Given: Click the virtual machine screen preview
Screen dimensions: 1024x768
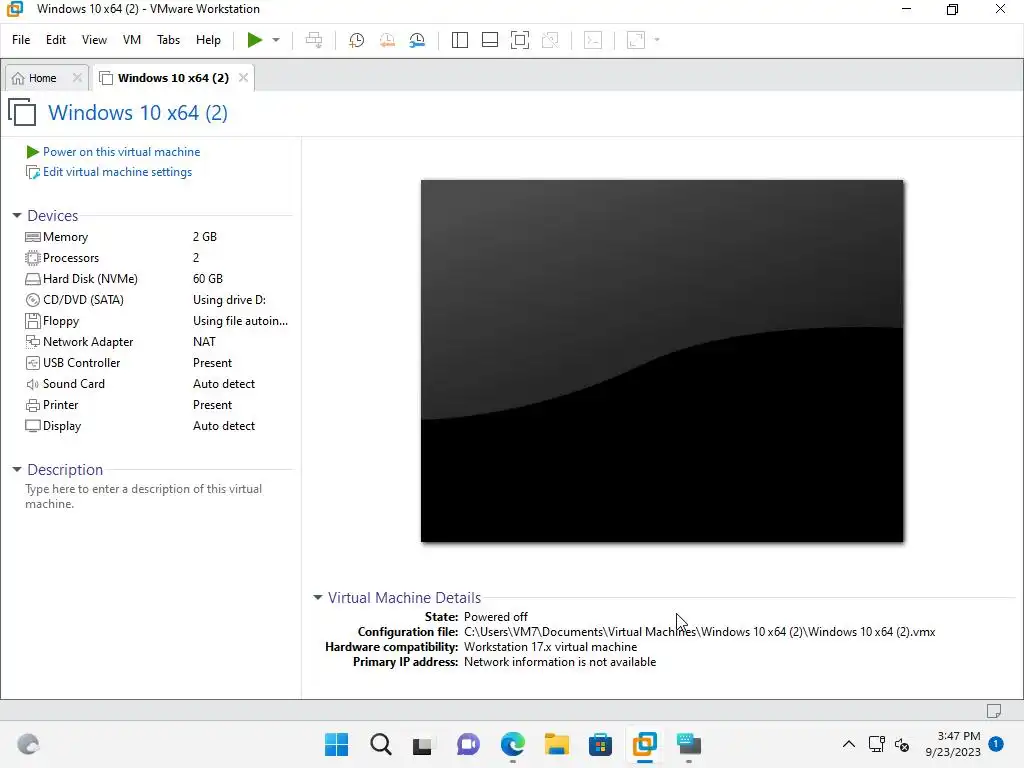Looking at the screenshot, I should 662,361.
